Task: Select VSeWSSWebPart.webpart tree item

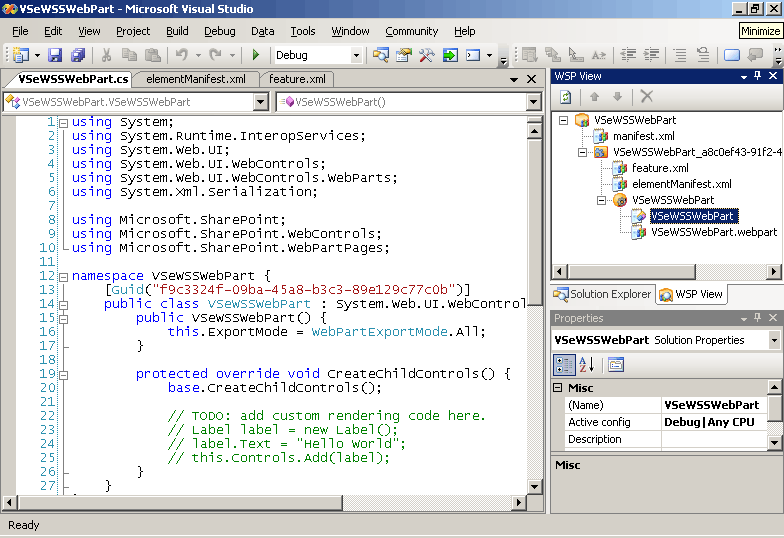Action: 714,232
